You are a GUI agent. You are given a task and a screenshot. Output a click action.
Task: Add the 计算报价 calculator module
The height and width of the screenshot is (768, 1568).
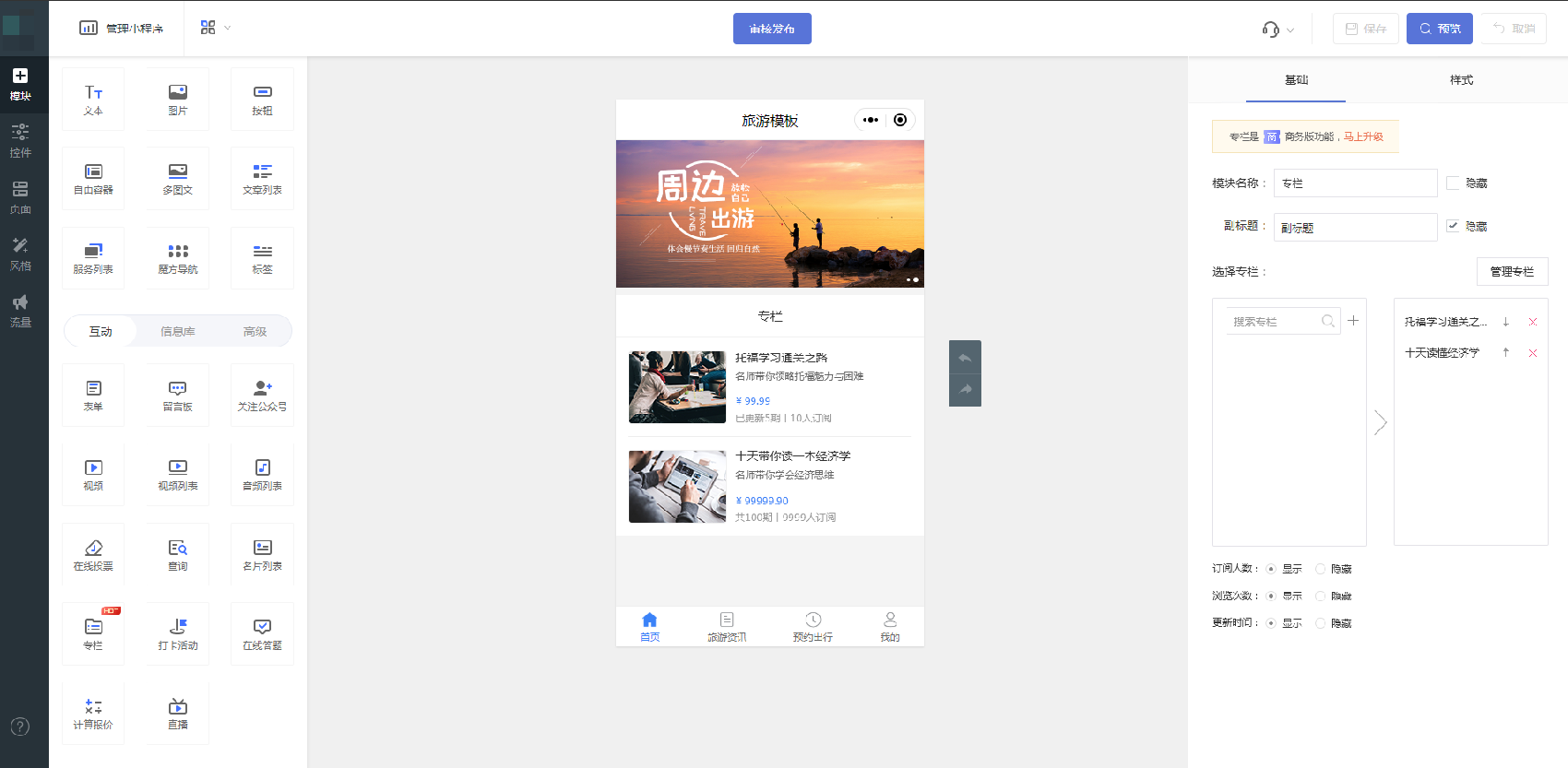93,714
